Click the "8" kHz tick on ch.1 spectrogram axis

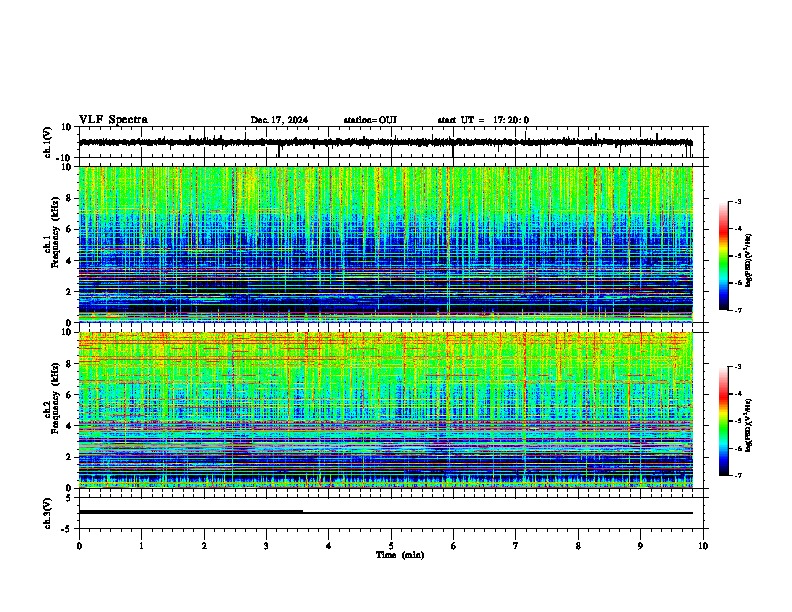(x=70, y=198)
